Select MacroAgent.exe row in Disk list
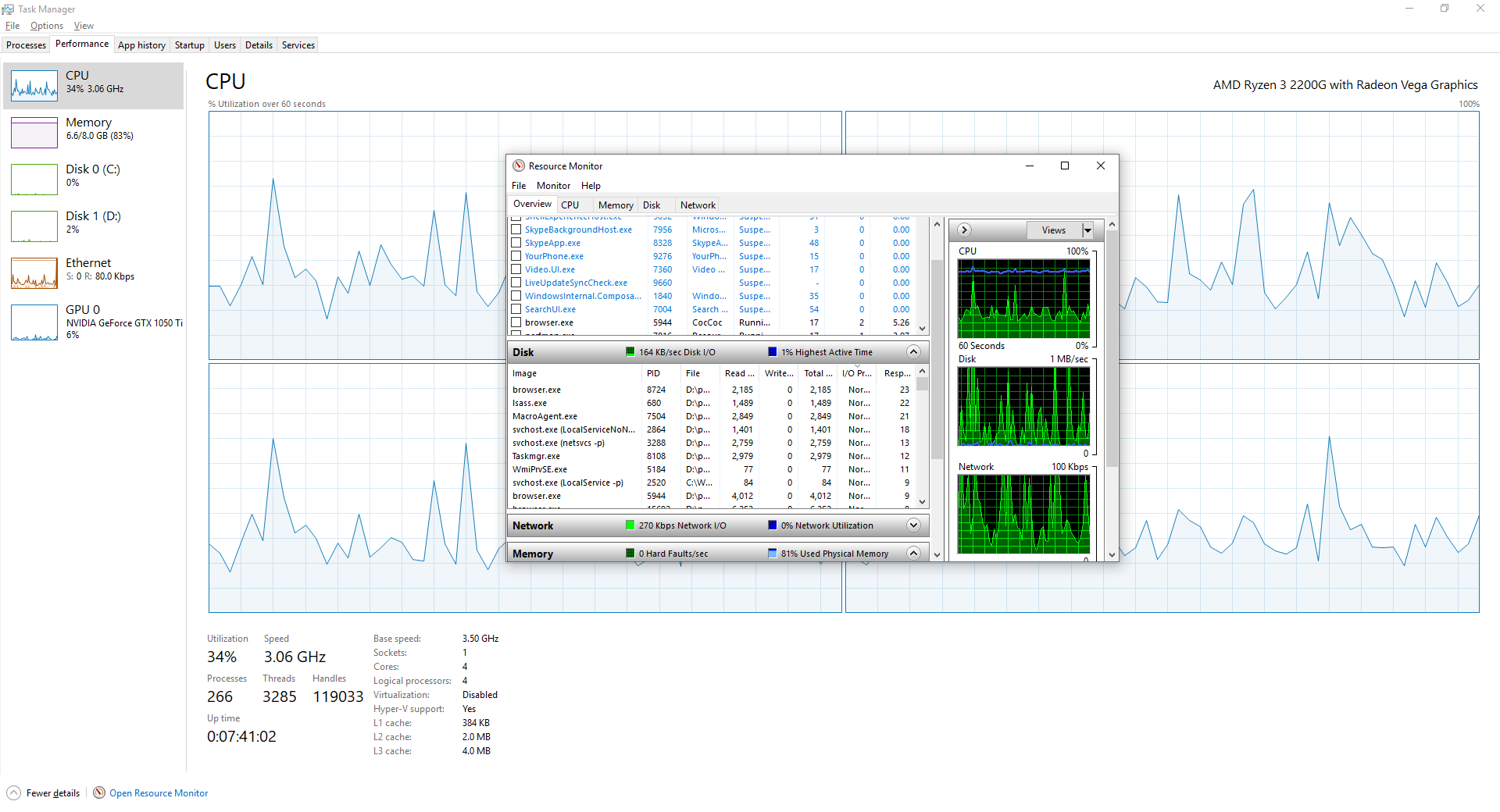The width and height of the screenshot is (1500, 812). click(x=711, y=416)
